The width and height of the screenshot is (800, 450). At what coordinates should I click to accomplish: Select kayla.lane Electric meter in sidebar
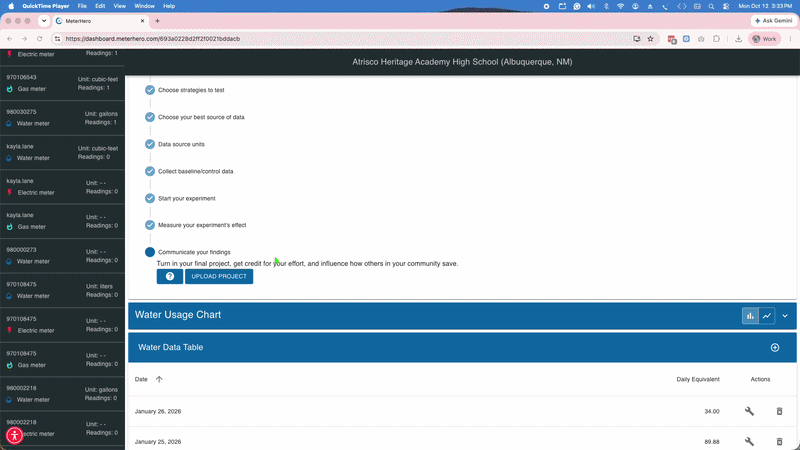[62, 187]
